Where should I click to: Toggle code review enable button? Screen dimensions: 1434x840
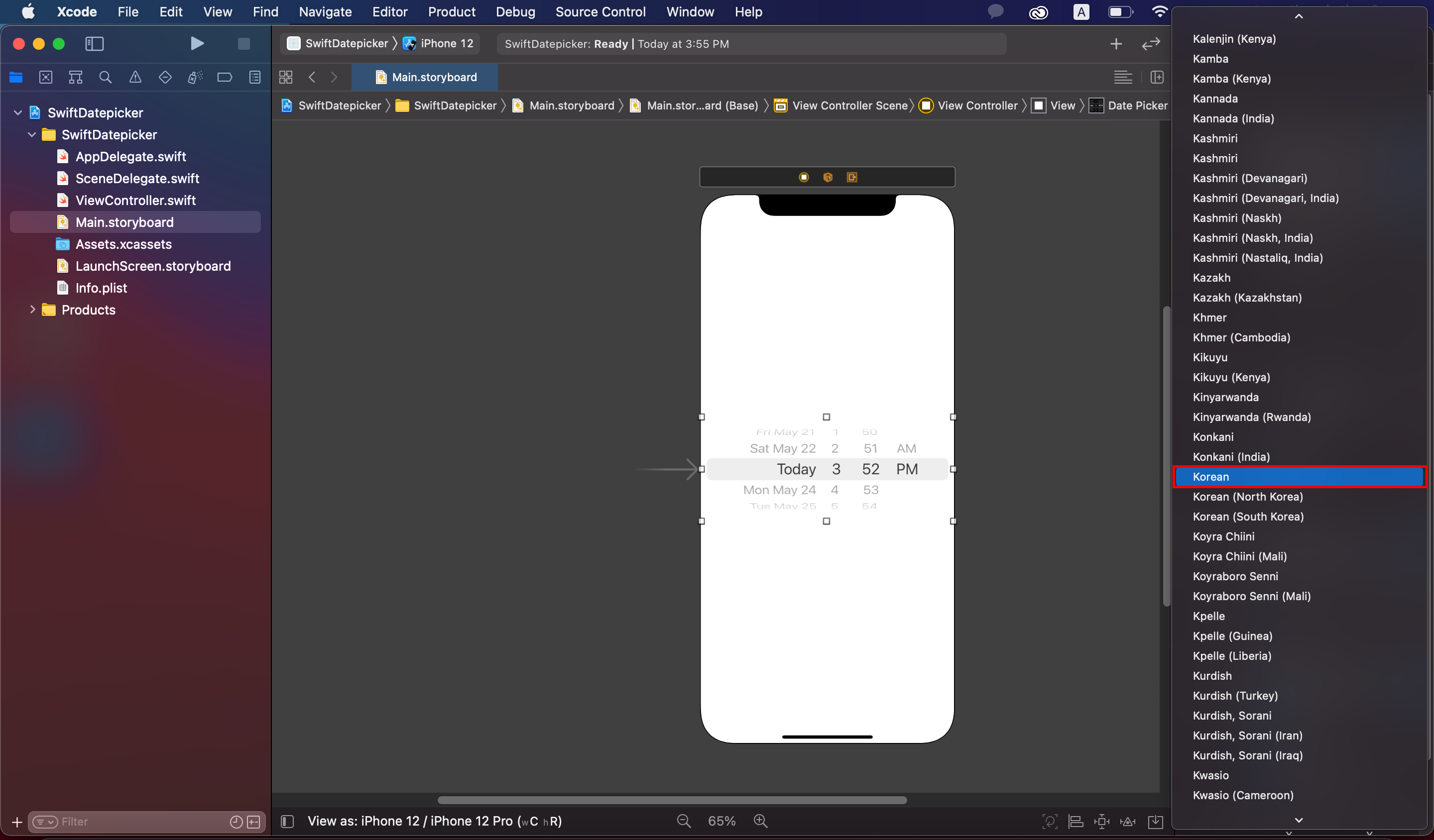pyautogui.click(x=1151, y=44)
